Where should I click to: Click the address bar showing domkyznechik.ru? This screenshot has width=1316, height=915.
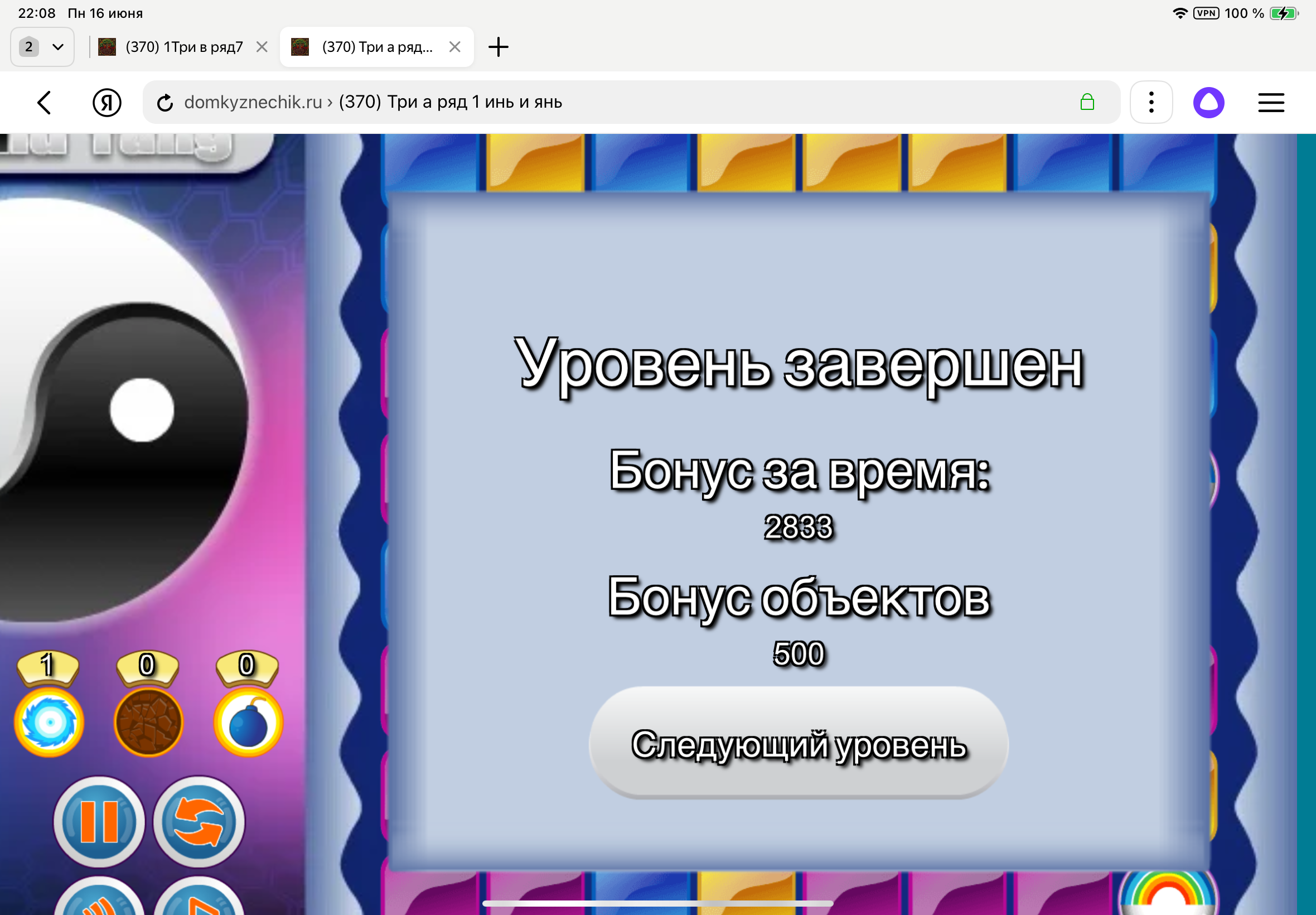[x=631, y=102]
